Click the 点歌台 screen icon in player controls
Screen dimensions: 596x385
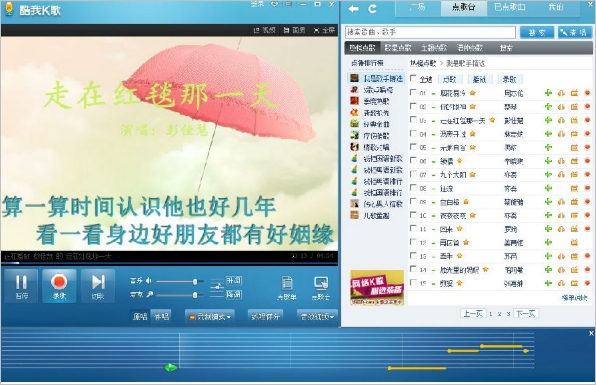click(321, 288)
